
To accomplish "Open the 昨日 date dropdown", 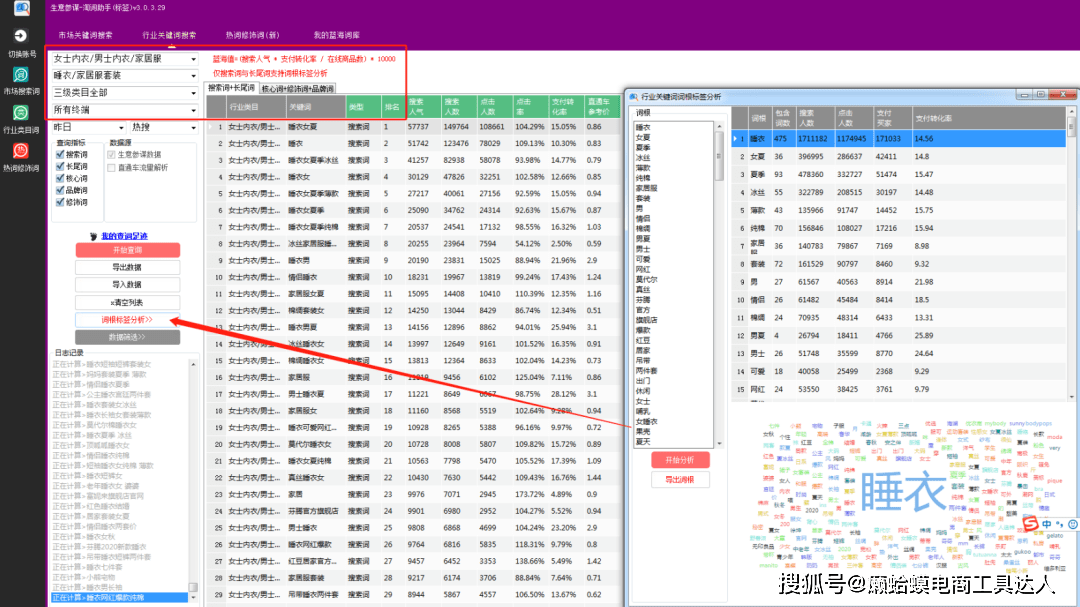I will pyautogui.click(x=89, y=127).
